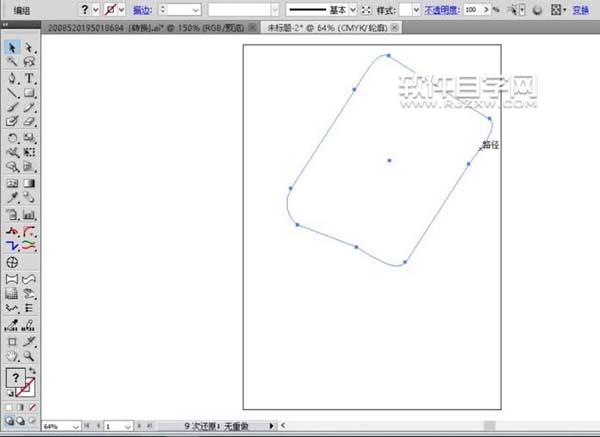Select the Gradient tool
The width and height of the screenshot is (600, 437).
[29, 183]
